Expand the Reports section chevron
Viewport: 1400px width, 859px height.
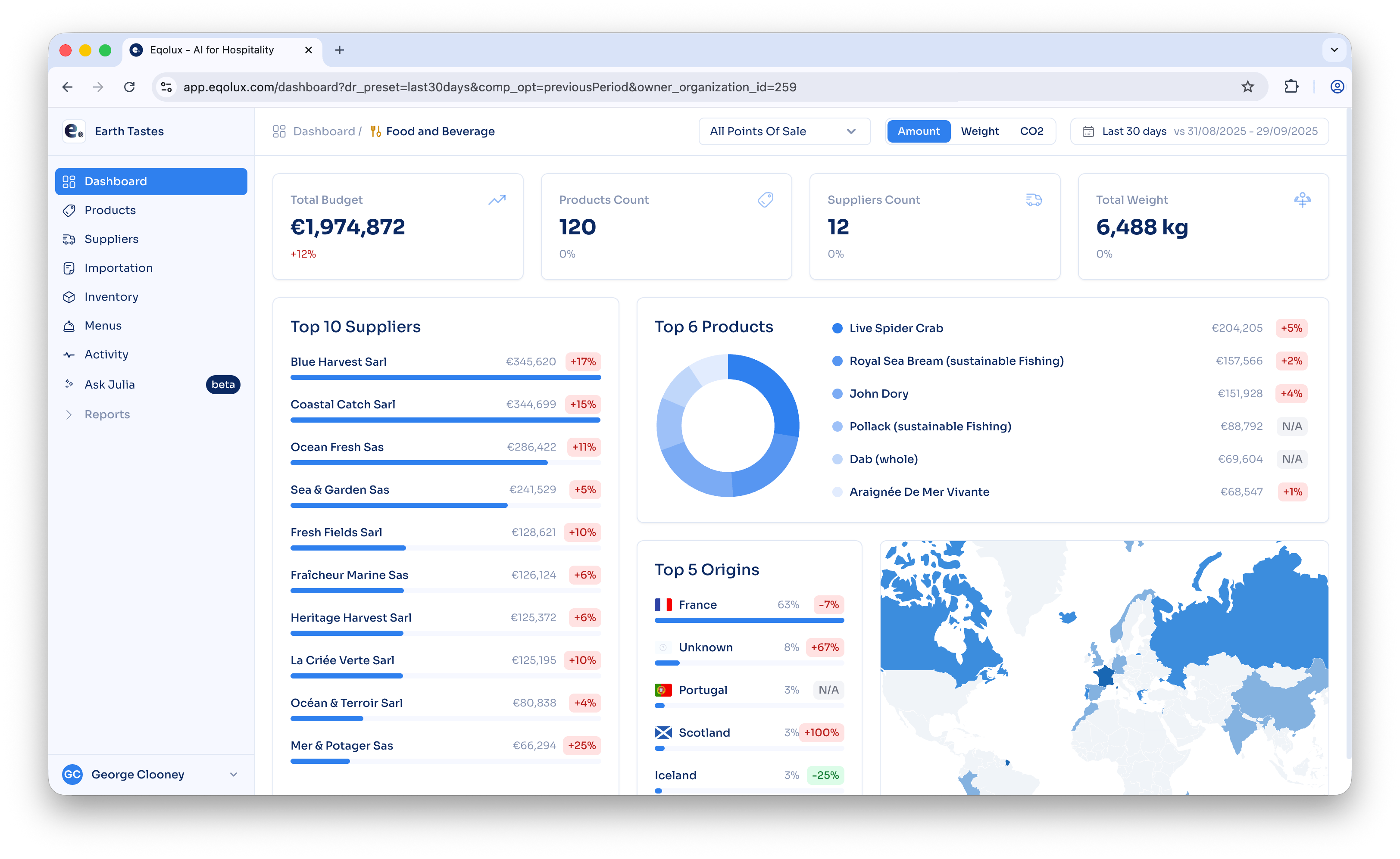[x=69, y=415]
